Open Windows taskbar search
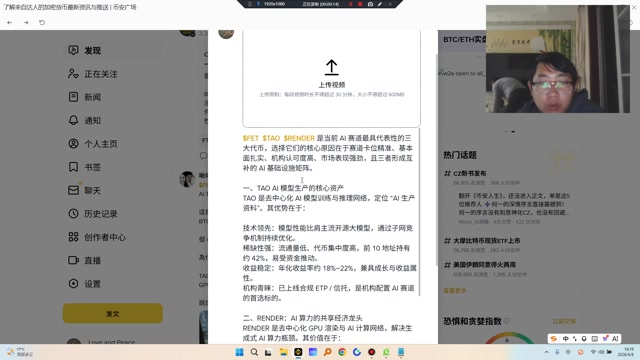Viewport: 640px width, 360px height. point(254,352)
